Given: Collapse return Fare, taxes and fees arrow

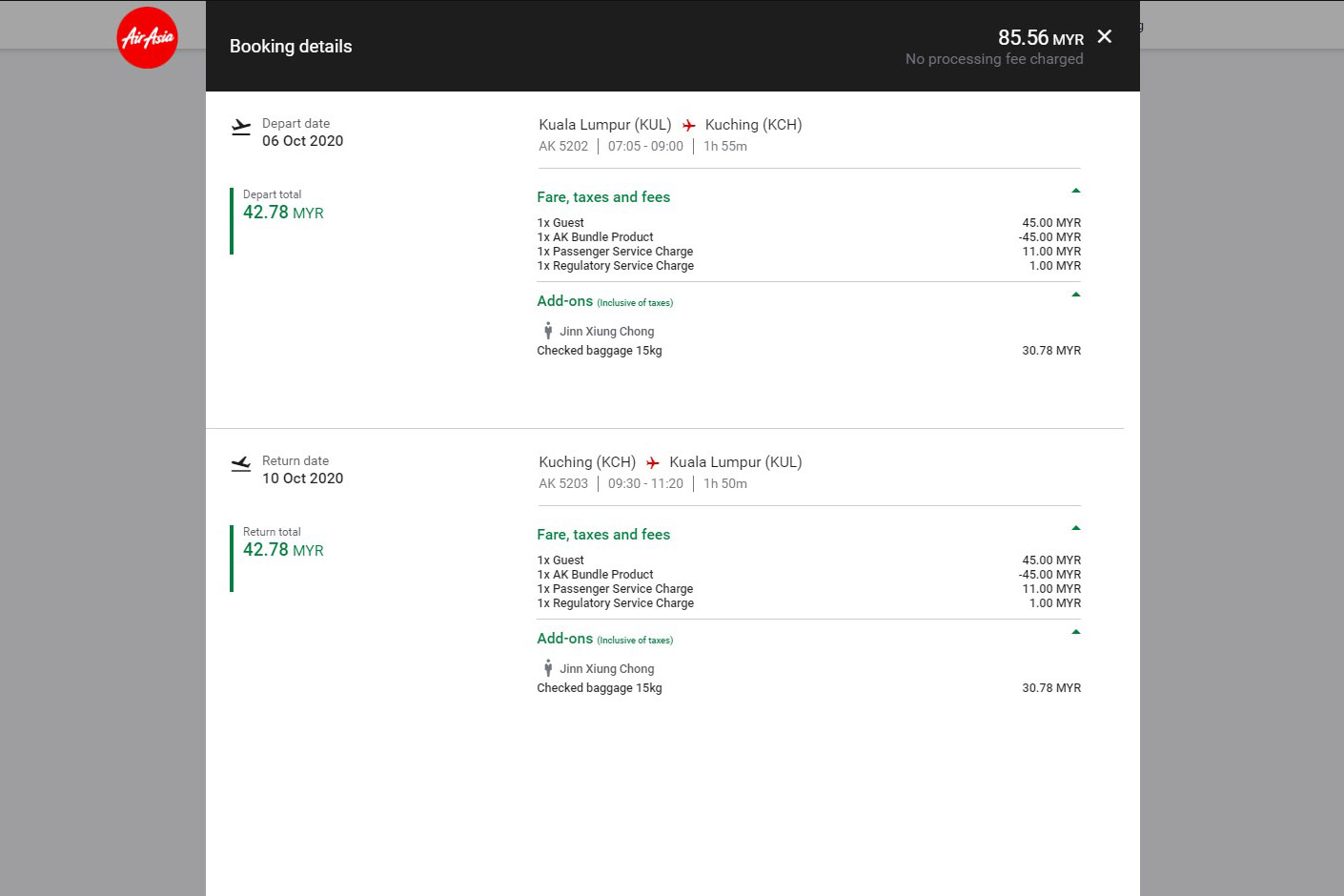Looking at the screenshot, I should click(1075, 528).
